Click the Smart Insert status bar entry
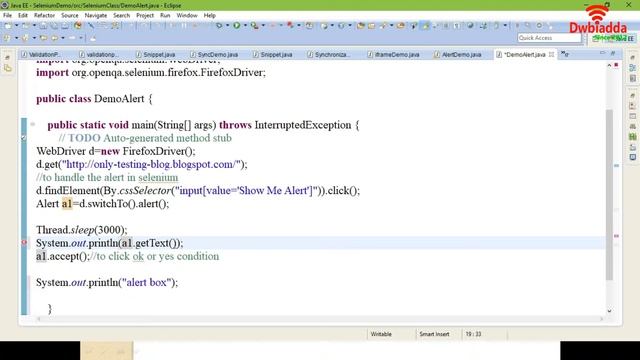Image resolution: width=640 pixels, height=360 pixels. point(434,334)
